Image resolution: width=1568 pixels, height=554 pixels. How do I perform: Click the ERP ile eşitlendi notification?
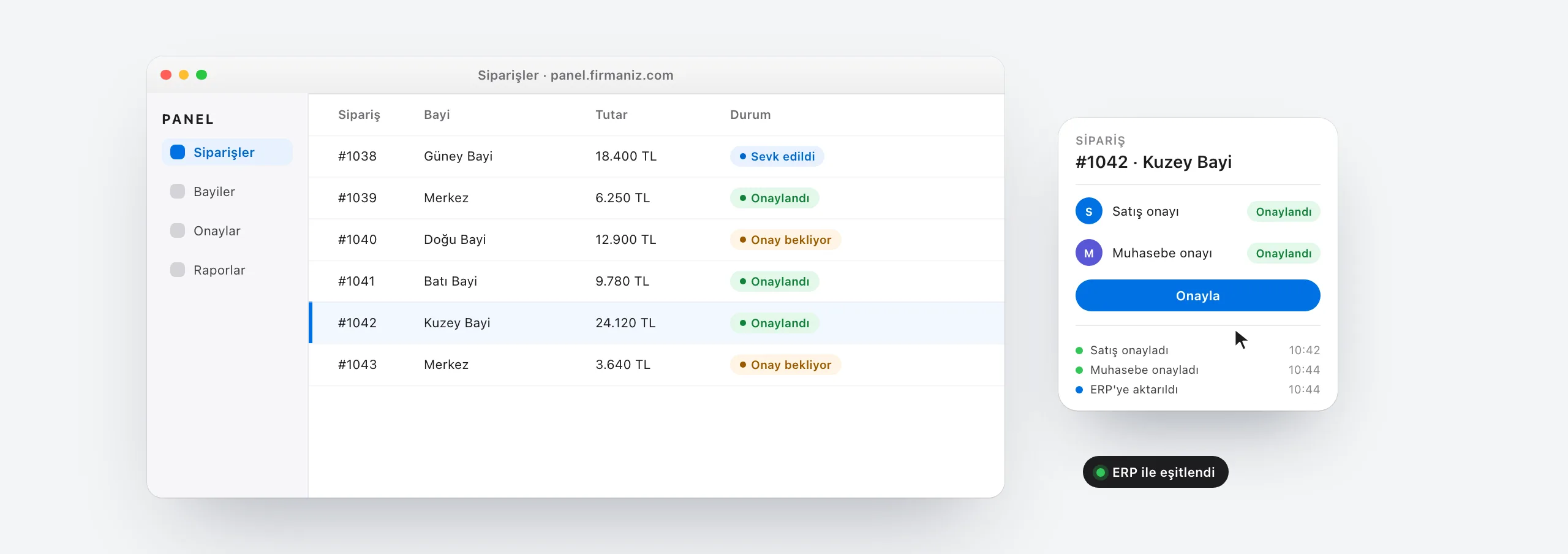[x=1156, y=472]
